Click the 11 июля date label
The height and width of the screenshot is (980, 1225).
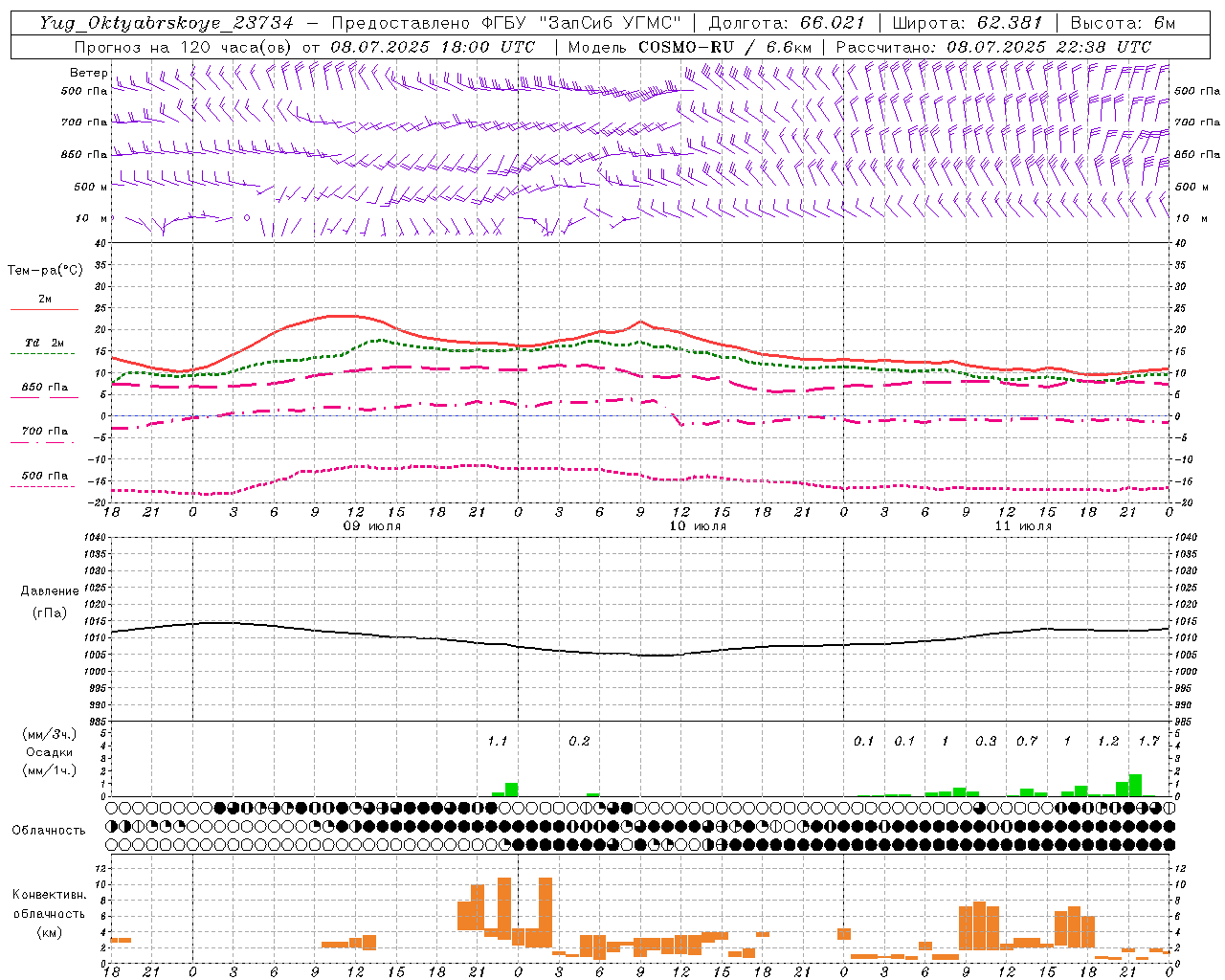(x=1023, y=526)
